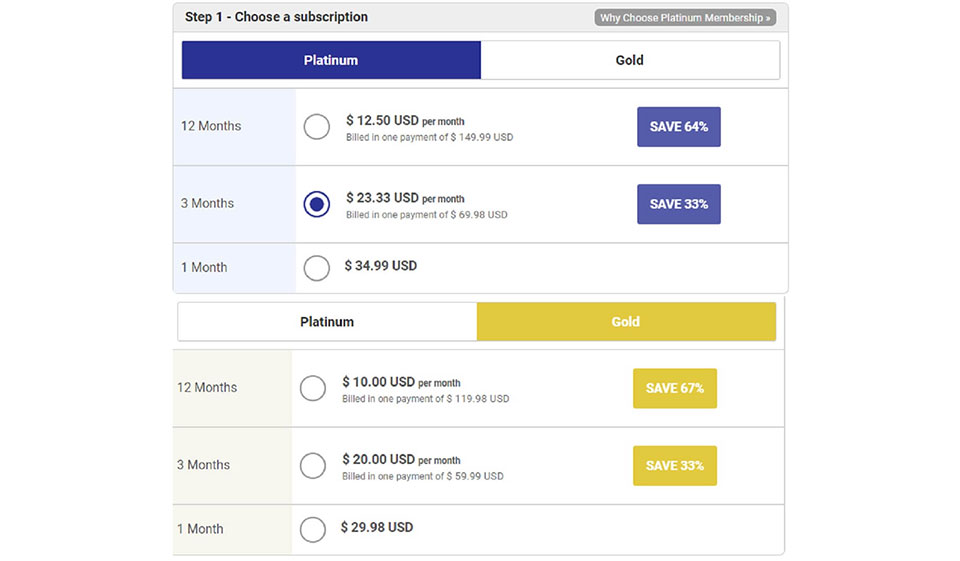Click the blue SAVE 64% badge
Viewport: 960px width, 561px height.
click(679, 127)
